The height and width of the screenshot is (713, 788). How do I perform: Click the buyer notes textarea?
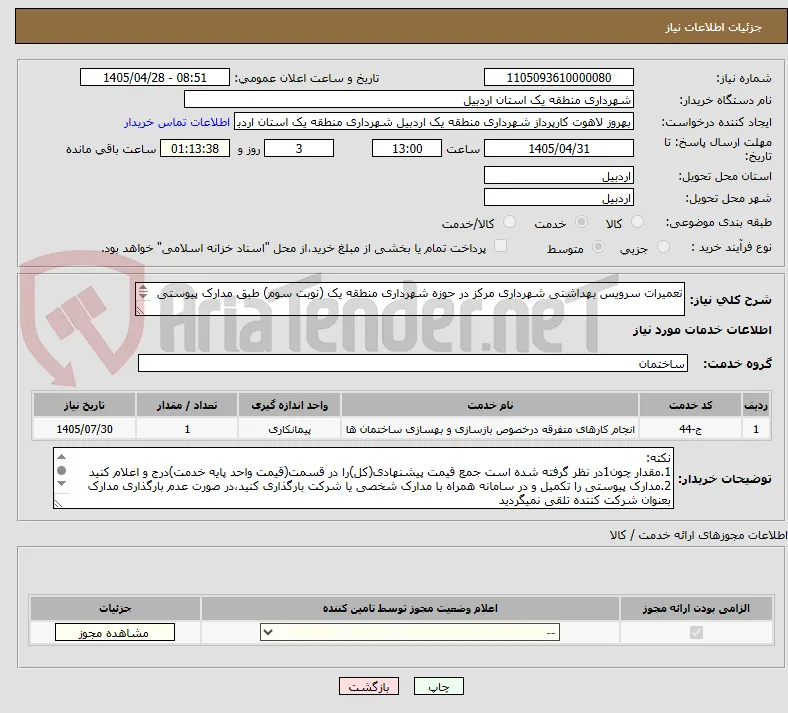point(363,478)
